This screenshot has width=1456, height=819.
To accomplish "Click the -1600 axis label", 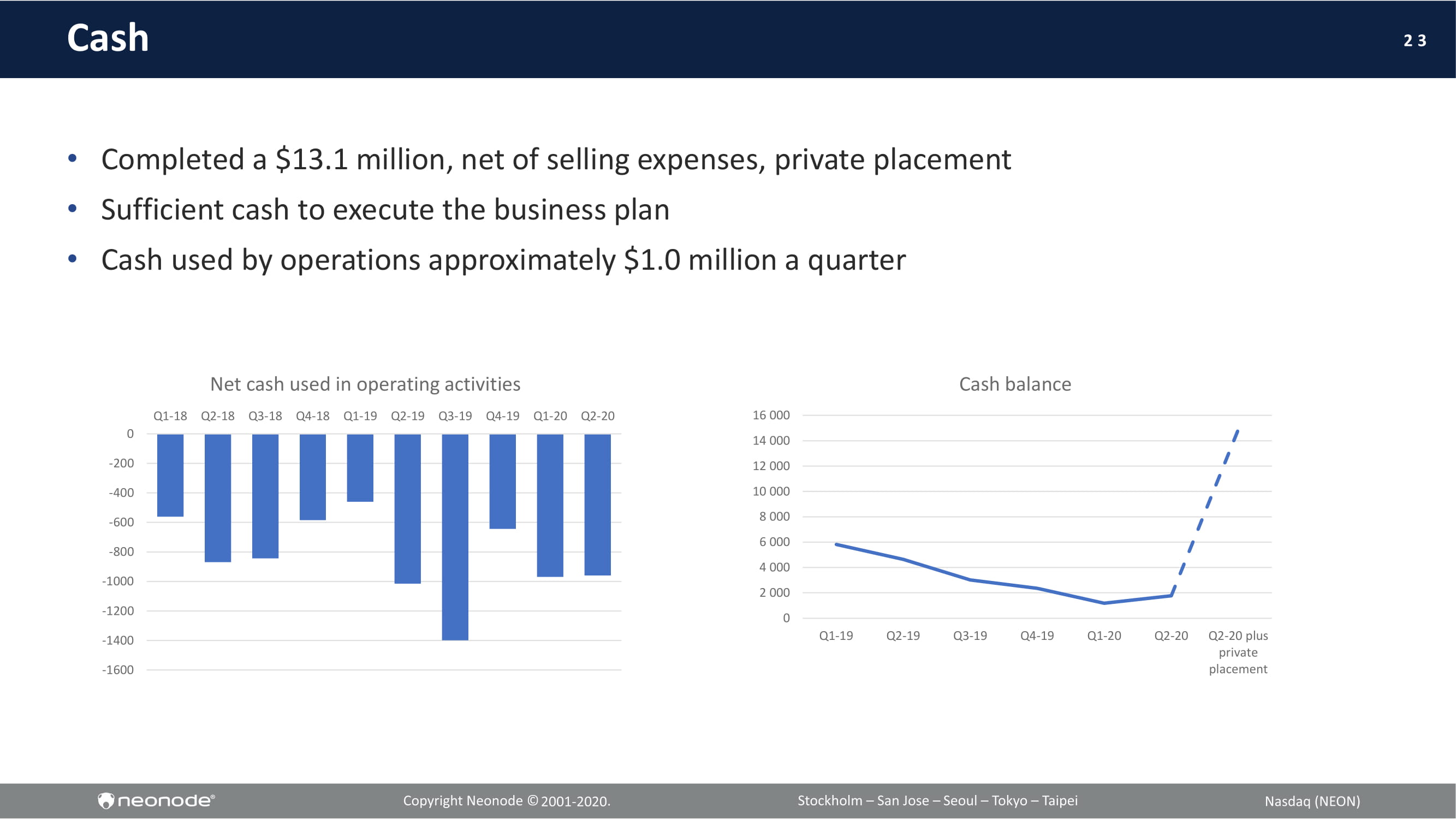I will (x=117, y=670).
